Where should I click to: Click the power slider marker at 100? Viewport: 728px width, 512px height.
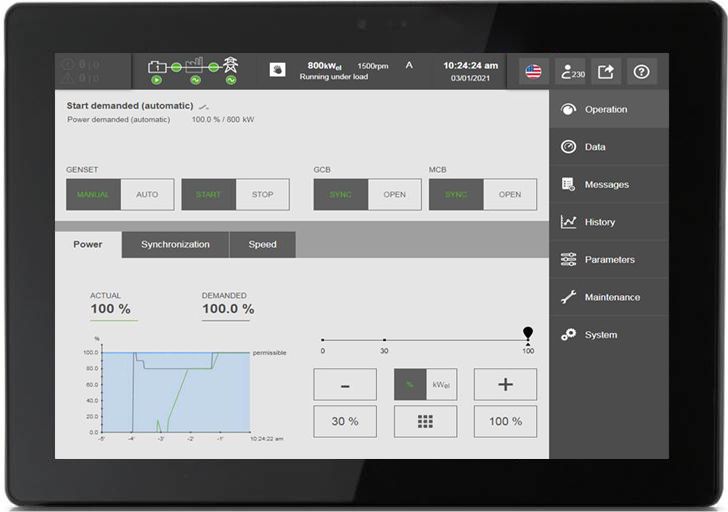click(x=528, y=333)
